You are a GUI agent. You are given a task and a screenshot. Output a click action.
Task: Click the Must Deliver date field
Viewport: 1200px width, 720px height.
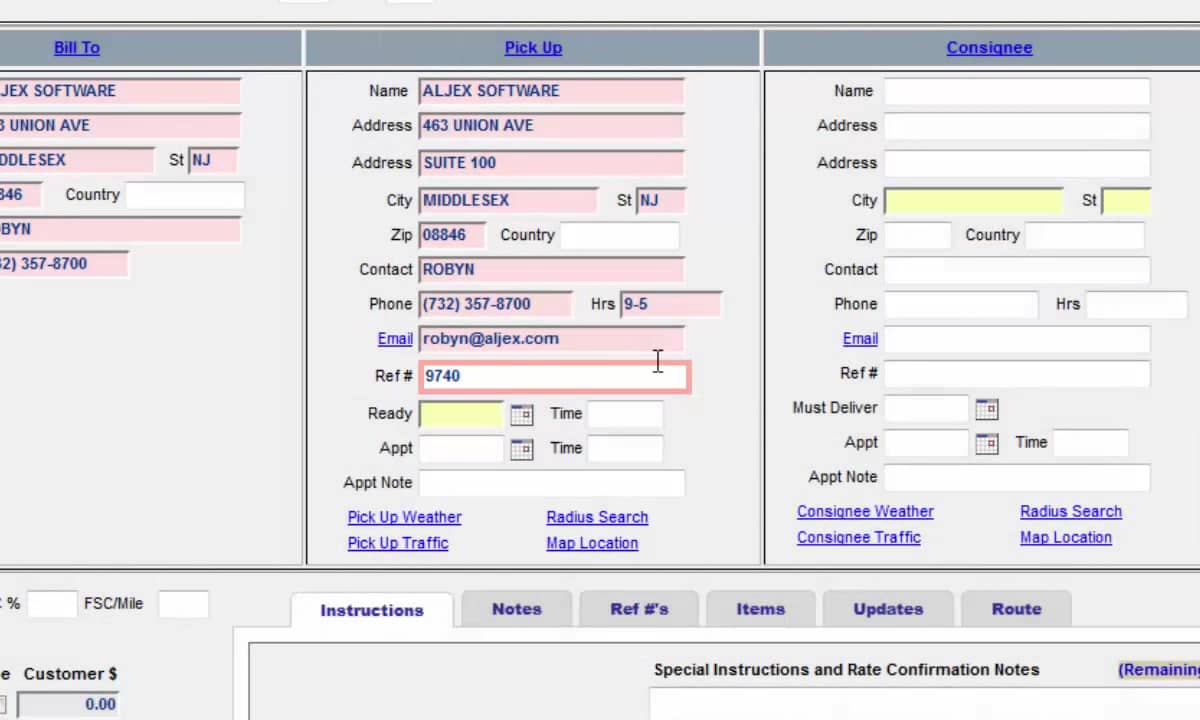(926, 408)
